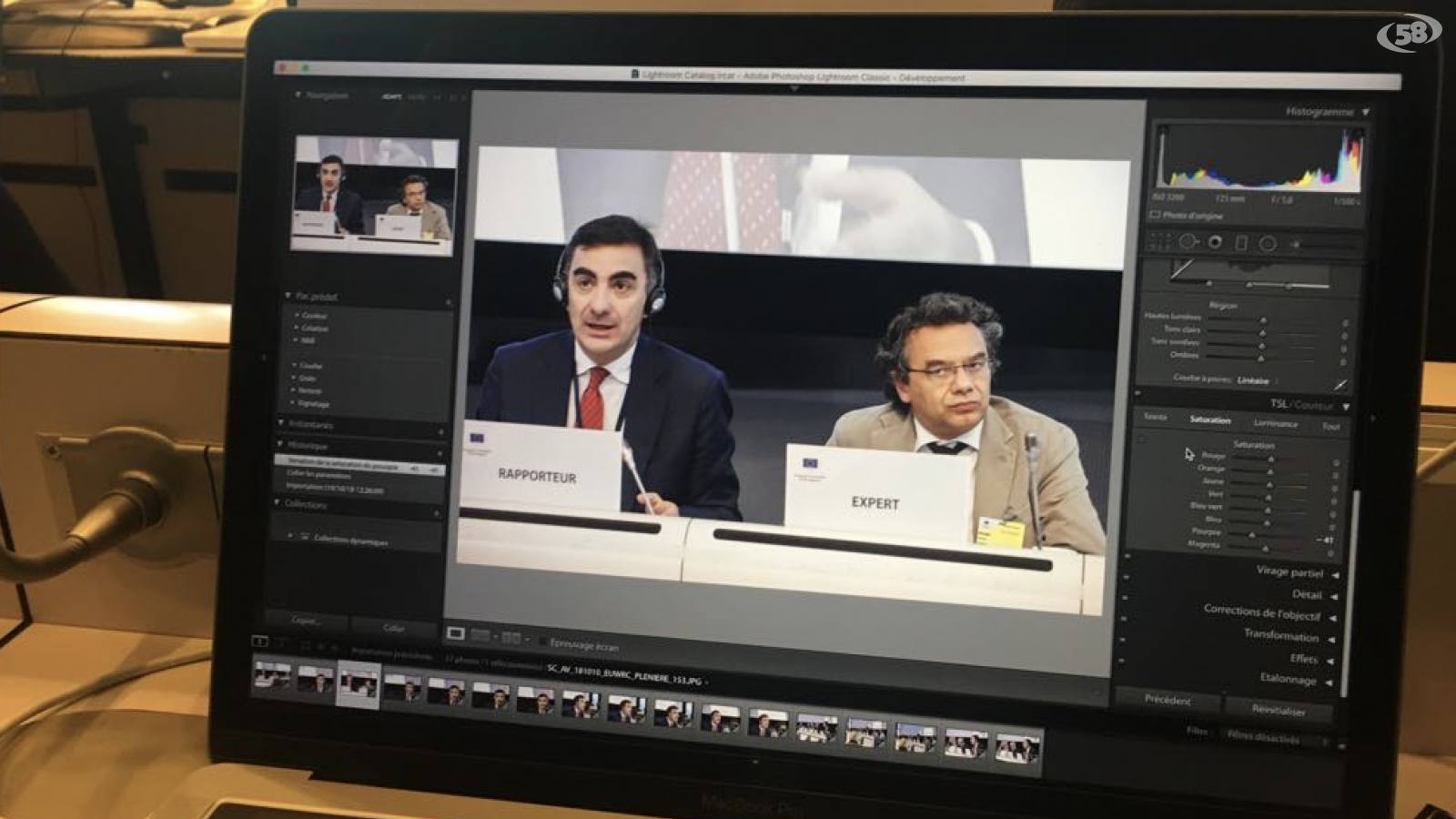The width and height of the screenshot is (1456, 819).
Task: Collapse the Historique panel
Action: coord(279,444)
